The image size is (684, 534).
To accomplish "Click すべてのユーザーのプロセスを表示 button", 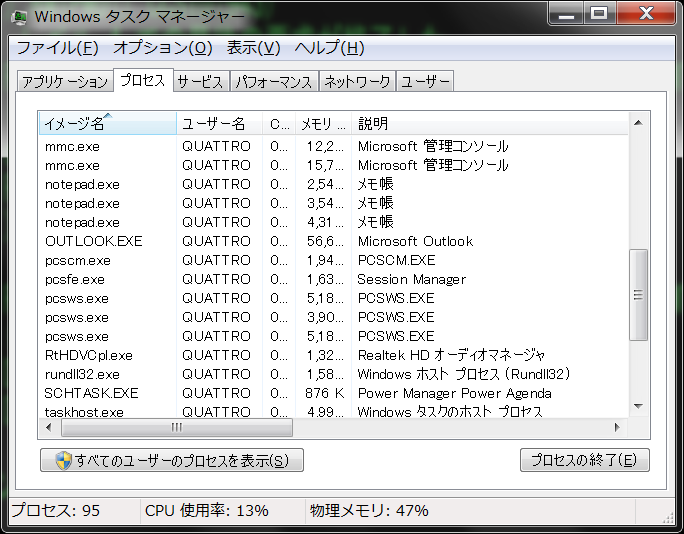I will coord(172,461).
